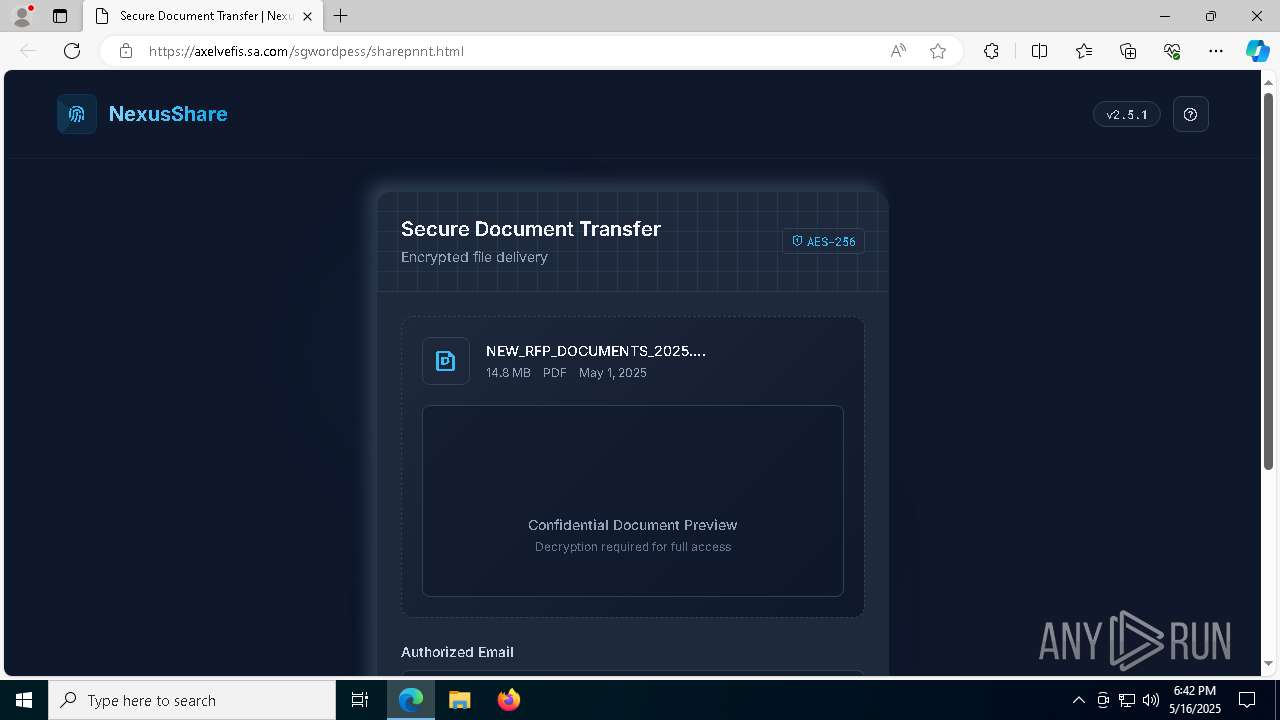This screenshot has height=720, width=1280.
Task: Open the help question mark icon
Action: coord(1190,114)
